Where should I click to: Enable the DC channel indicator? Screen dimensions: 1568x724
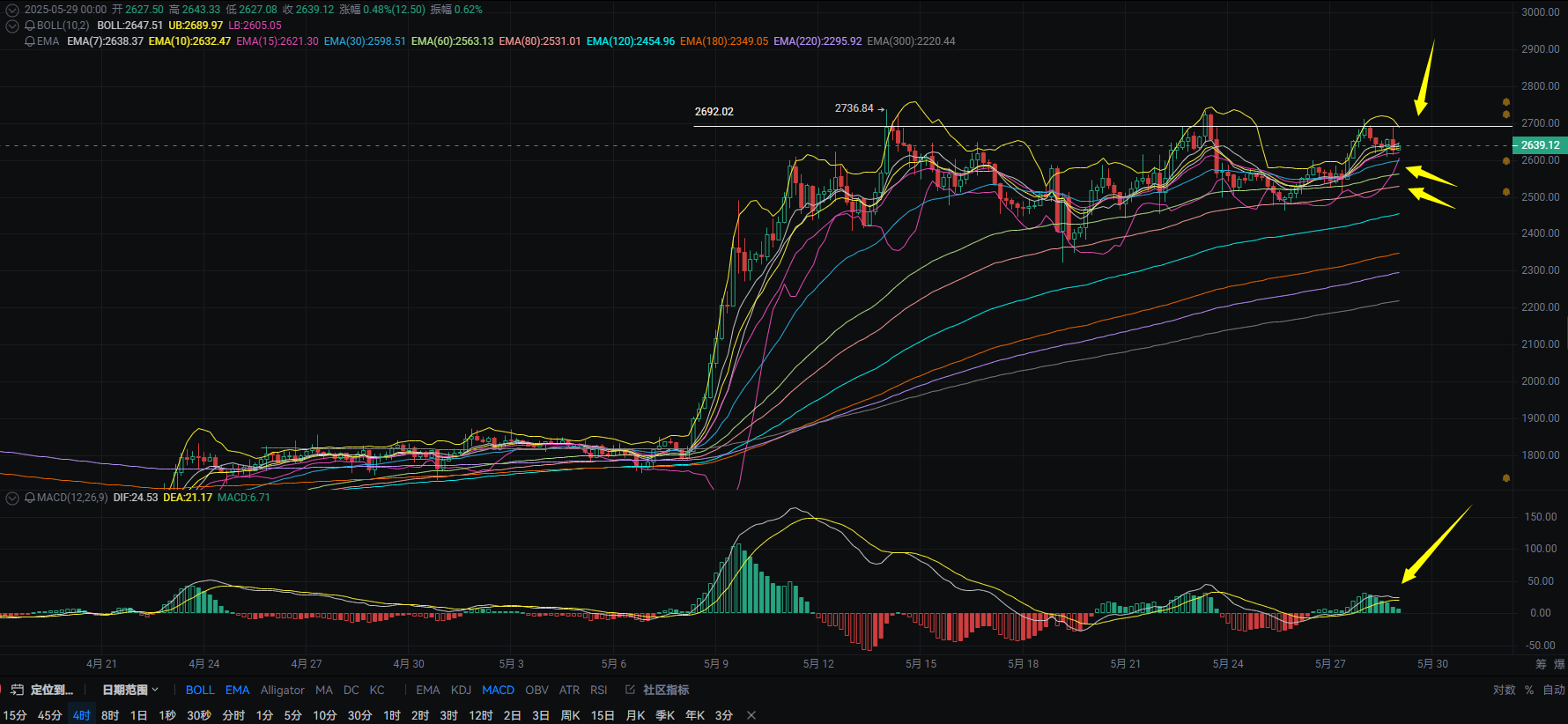tap(351, 690)
